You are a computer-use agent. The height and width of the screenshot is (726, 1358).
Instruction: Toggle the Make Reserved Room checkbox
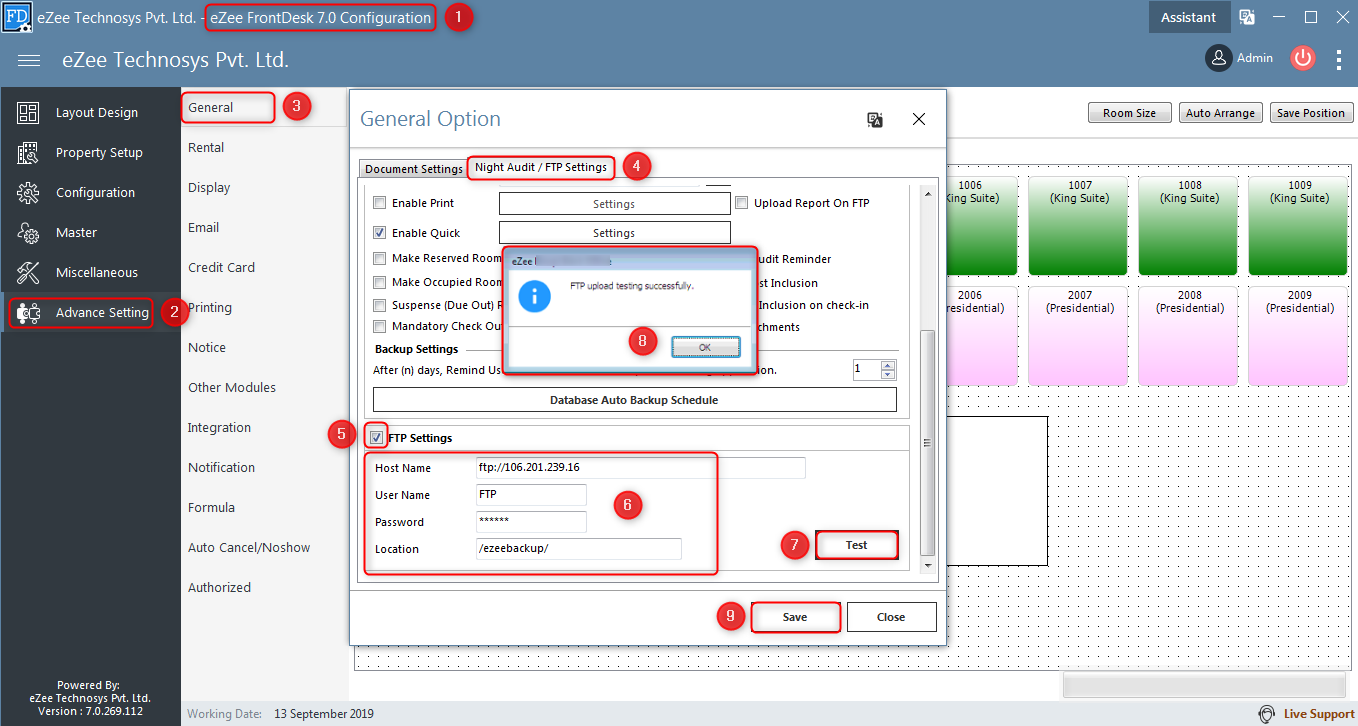[379, 259]
